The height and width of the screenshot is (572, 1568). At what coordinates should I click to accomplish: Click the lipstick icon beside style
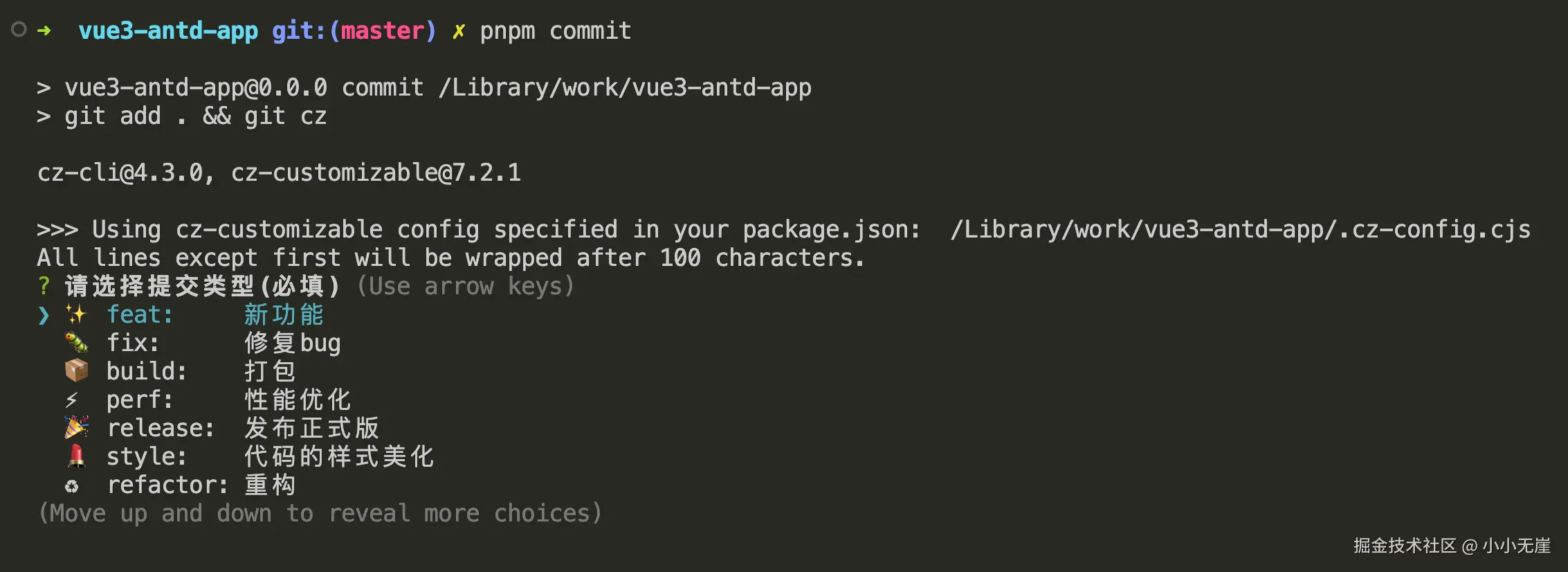tap(76, 456)
